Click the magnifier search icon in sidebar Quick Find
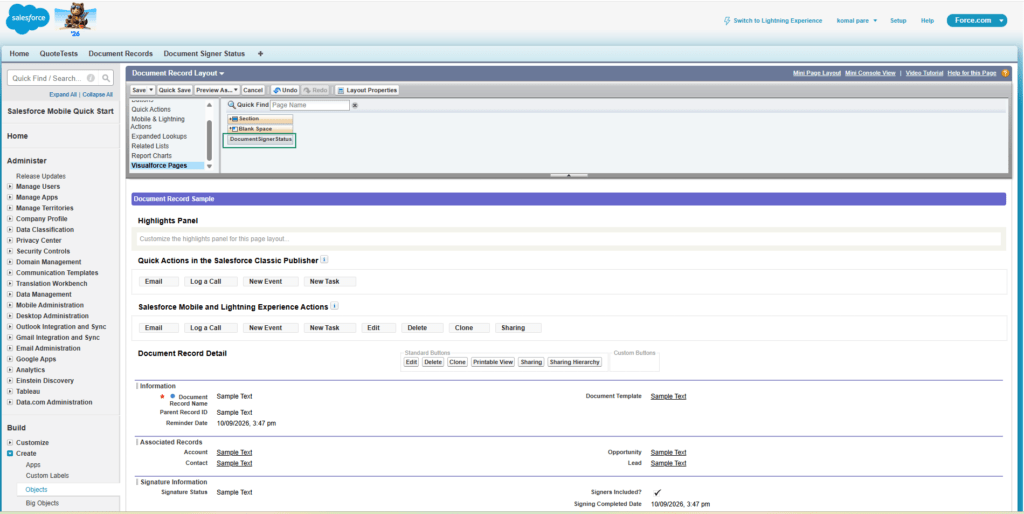1024x514 pixels. coord(106,78)
